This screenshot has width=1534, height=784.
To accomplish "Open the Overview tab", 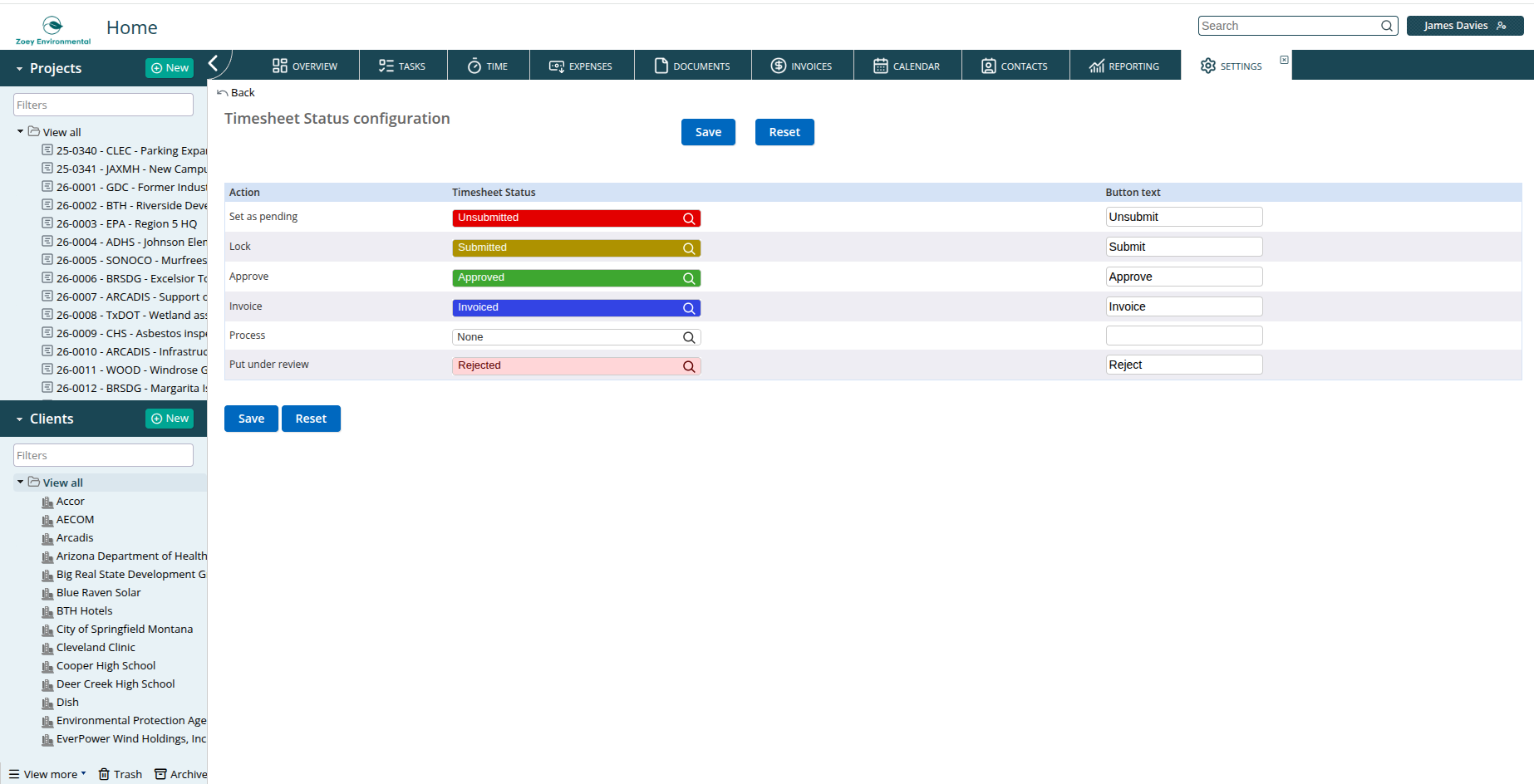I will [304, 66].
